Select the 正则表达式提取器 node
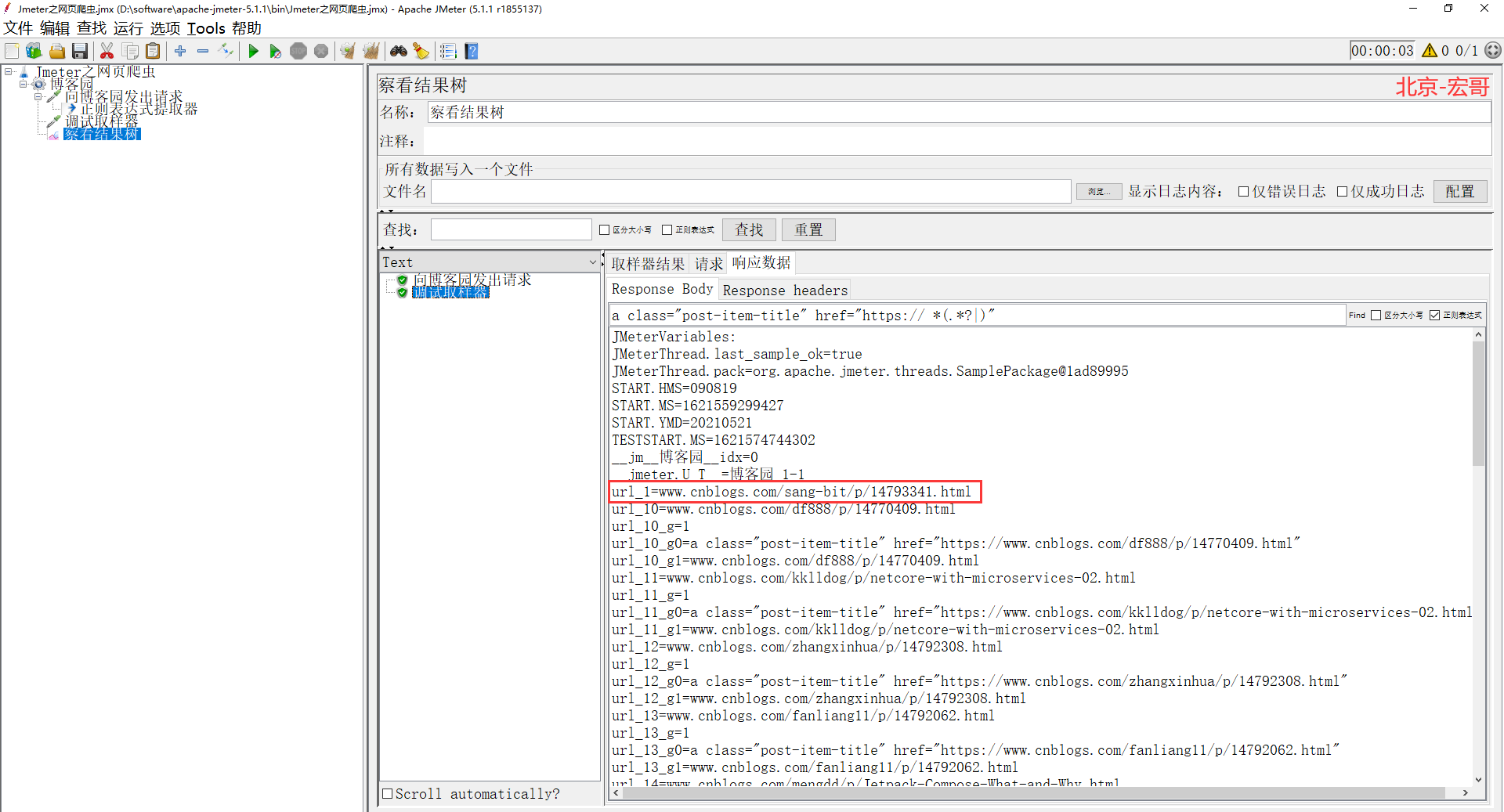Viewport: 1504px width, 812px height. [139, 109]
